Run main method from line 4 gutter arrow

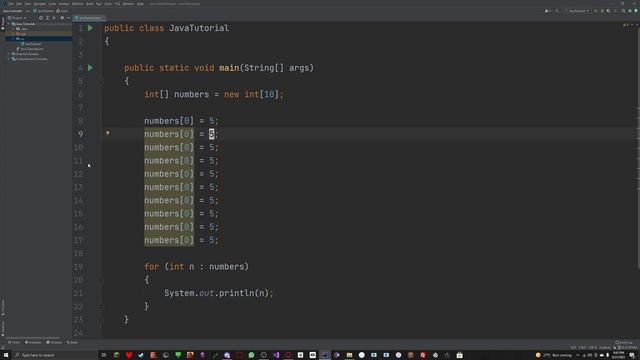click(x=90, y=68)
